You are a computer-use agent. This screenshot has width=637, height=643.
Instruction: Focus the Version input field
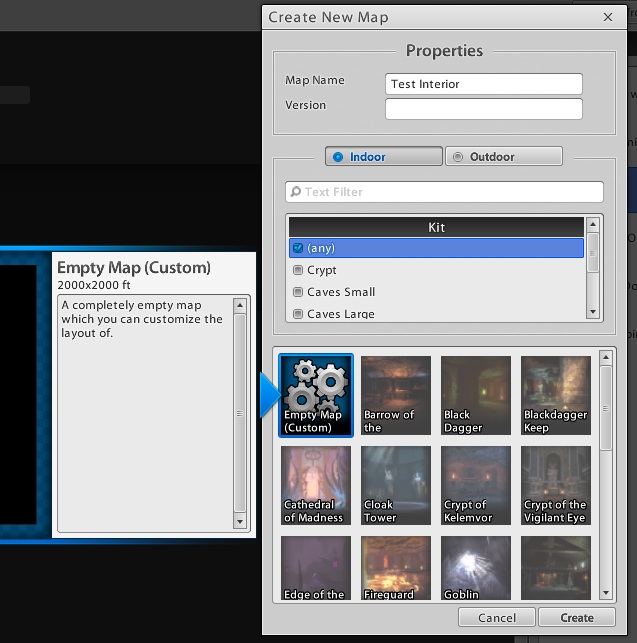click(x=484, y=109)
